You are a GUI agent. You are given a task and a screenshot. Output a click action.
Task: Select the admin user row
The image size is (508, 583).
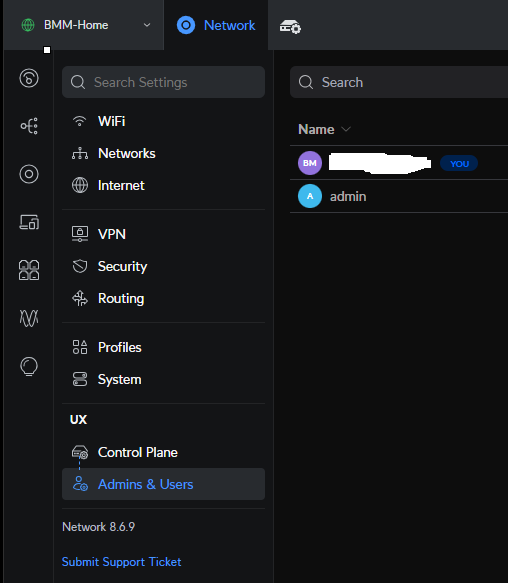coord(399,196)
